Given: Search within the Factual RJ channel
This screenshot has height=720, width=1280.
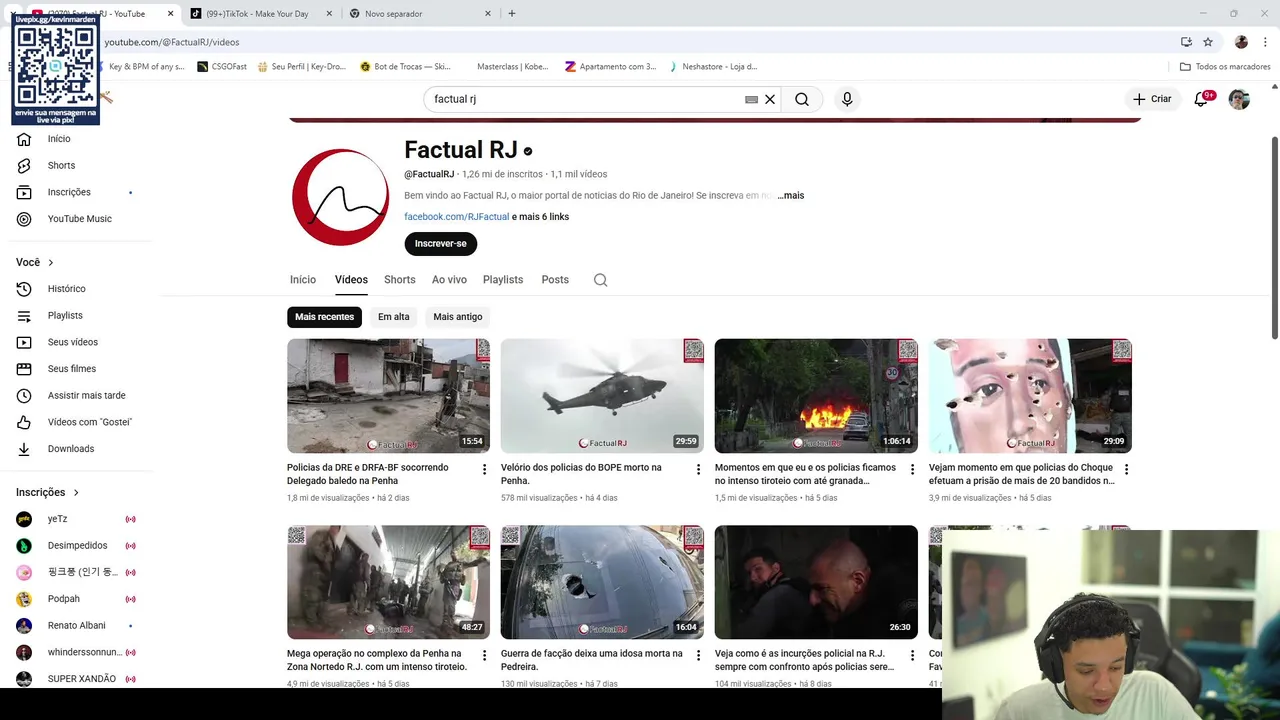Looking at the screenshot, I should pos(600,280).
